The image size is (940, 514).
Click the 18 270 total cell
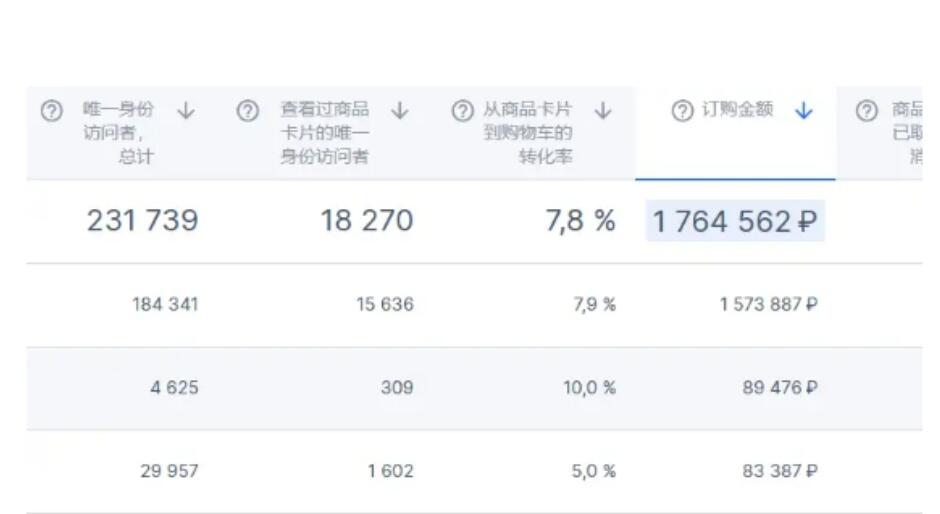[x=367, y=221]
